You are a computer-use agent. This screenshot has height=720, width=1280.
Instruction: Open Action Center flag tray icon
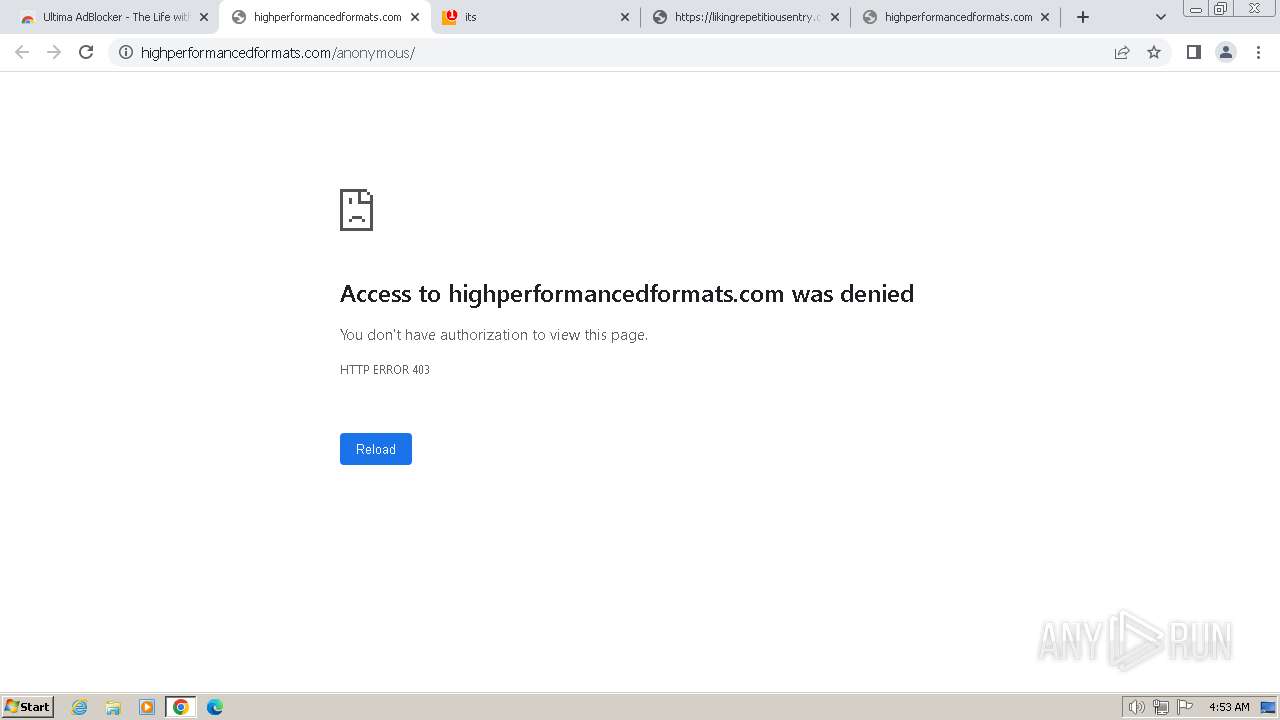click(1185, 707)
